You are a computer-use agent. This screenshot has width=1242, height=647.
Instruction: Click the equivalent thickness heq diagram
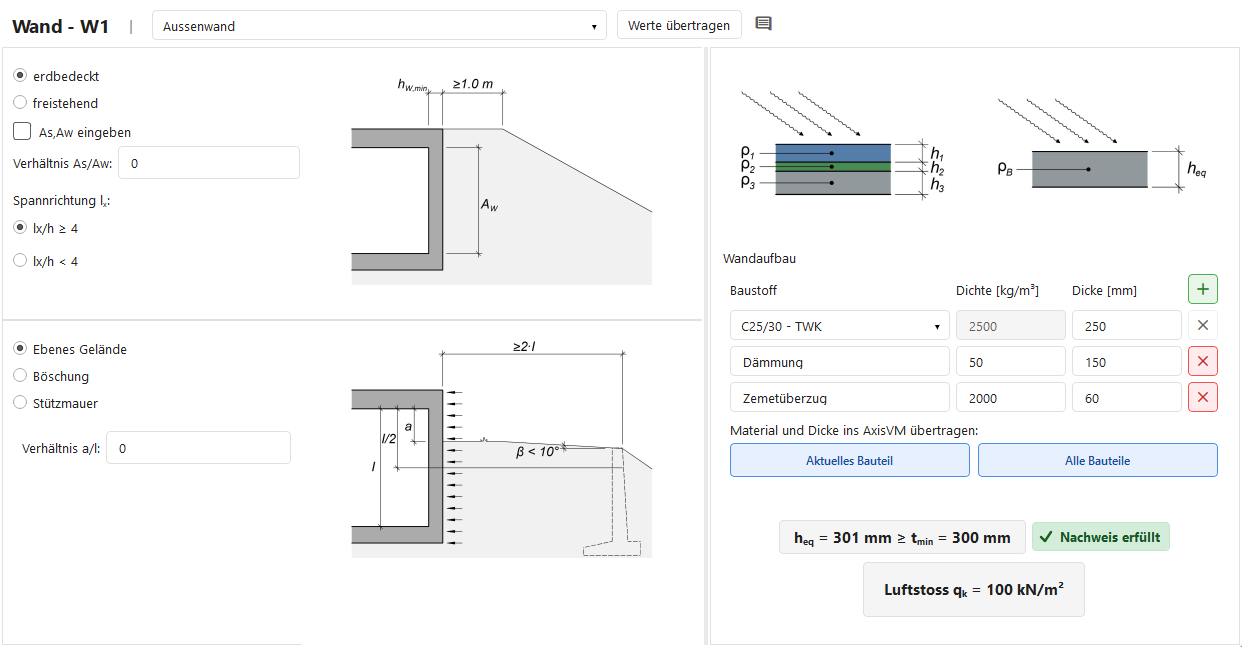(1102, 147)
